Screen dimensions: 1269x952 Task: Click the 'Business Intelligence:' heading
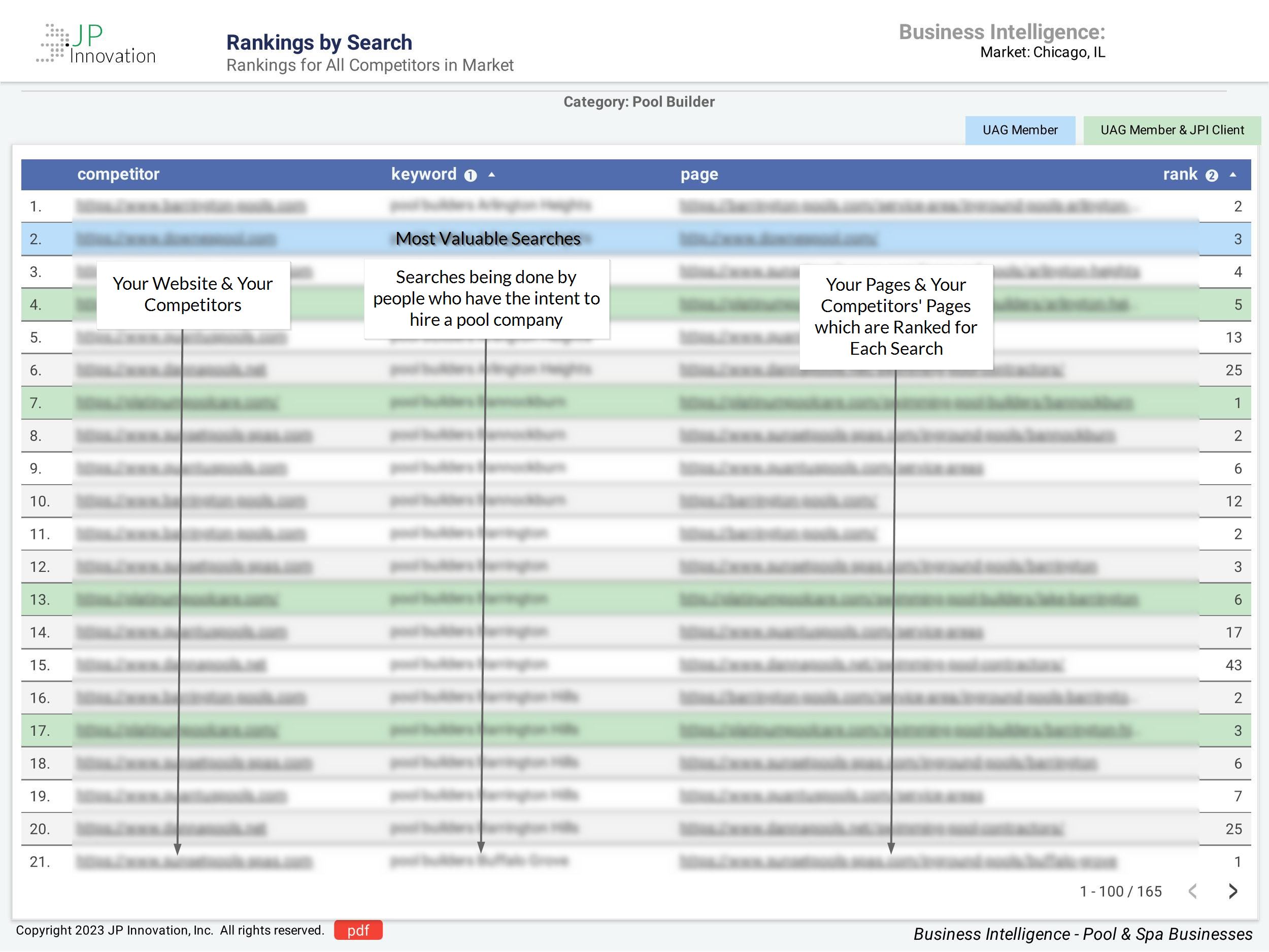pyautogui.click(x=1001, y=32)
